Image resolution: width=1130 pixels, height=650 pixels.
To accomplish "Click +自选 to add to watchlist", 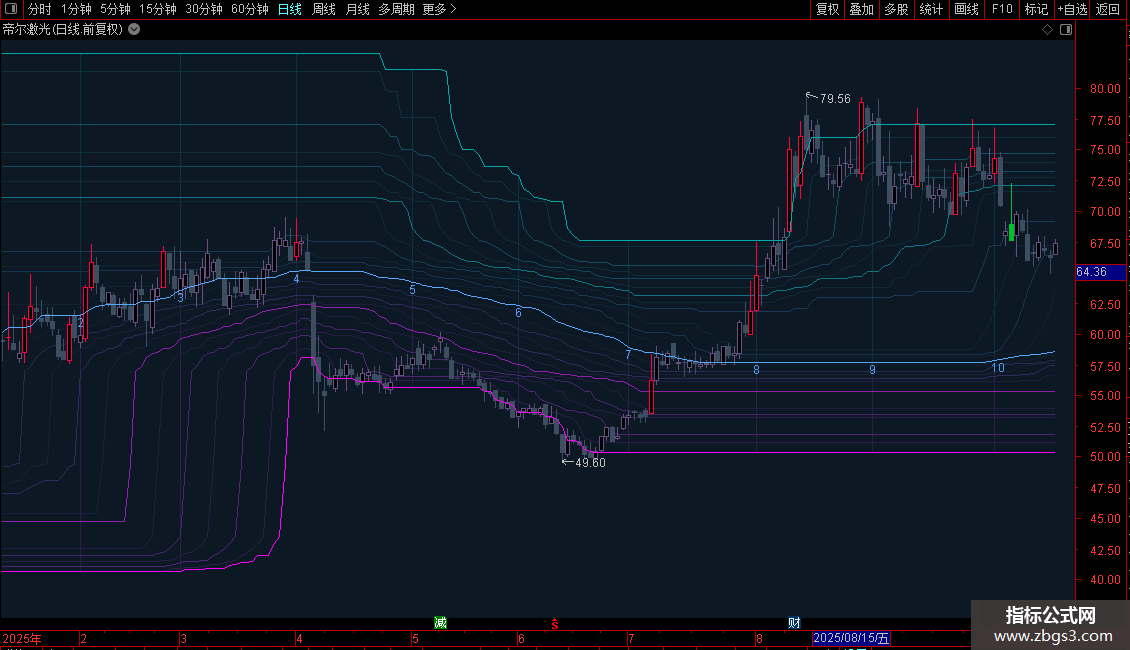I will click(x=1072, y=9).
